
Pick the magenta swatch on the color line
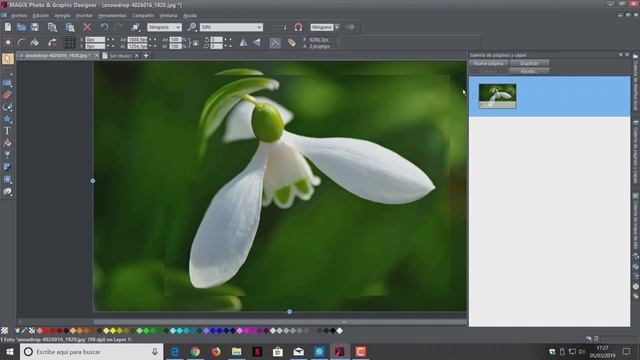click(x=247, y=331)
